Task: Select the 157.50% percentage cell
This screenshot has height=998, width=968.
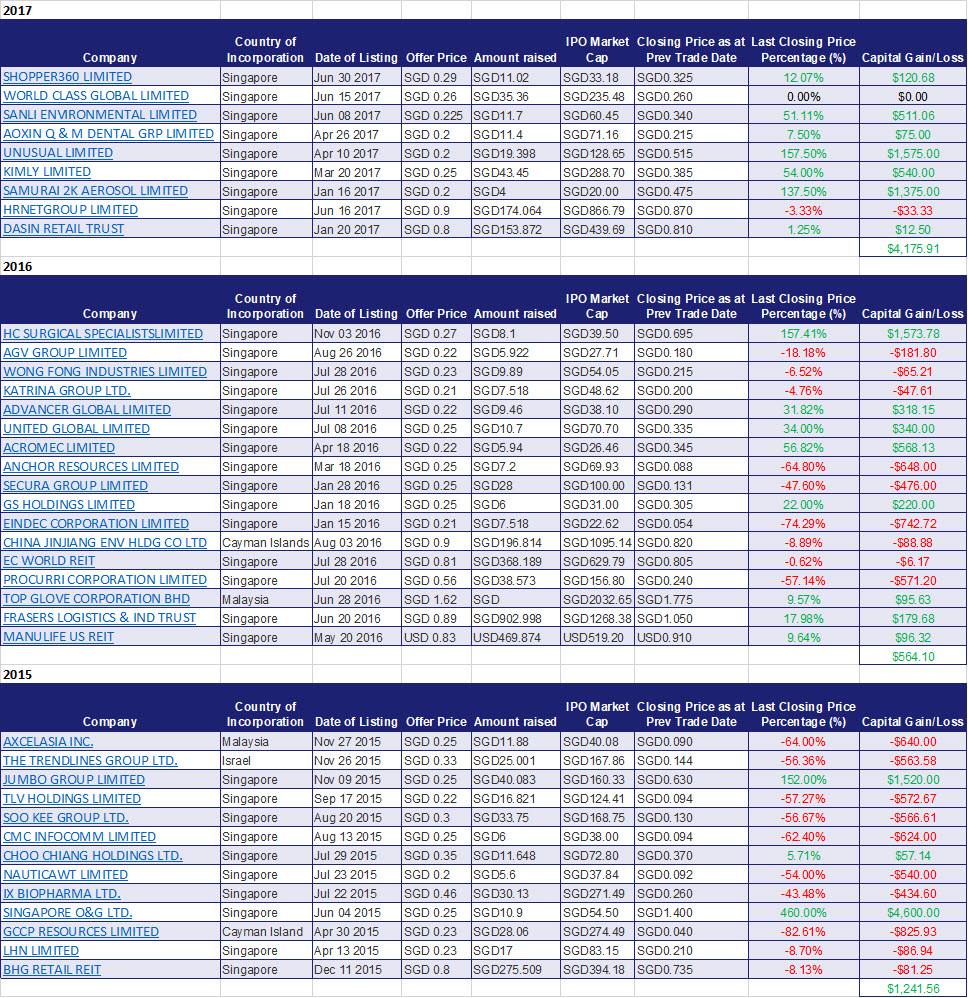Action: coord(804,153)
